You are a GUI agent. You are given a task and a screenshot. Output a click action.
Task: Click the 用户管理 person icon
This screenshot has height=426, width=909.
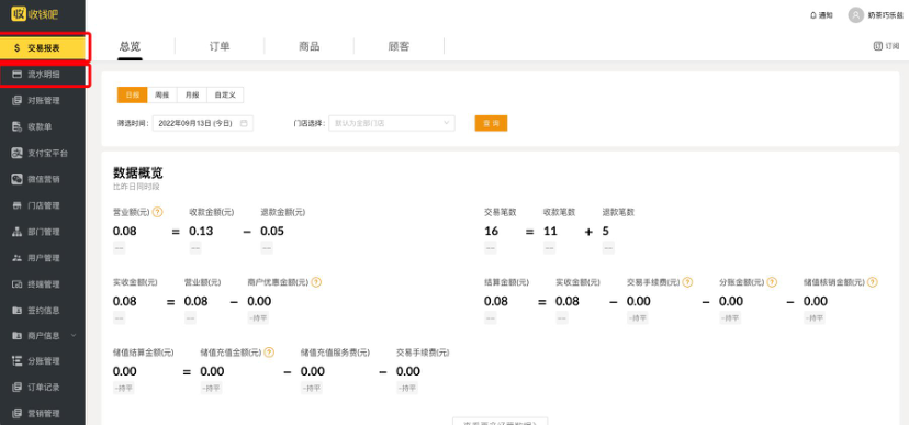coord(17,258)
